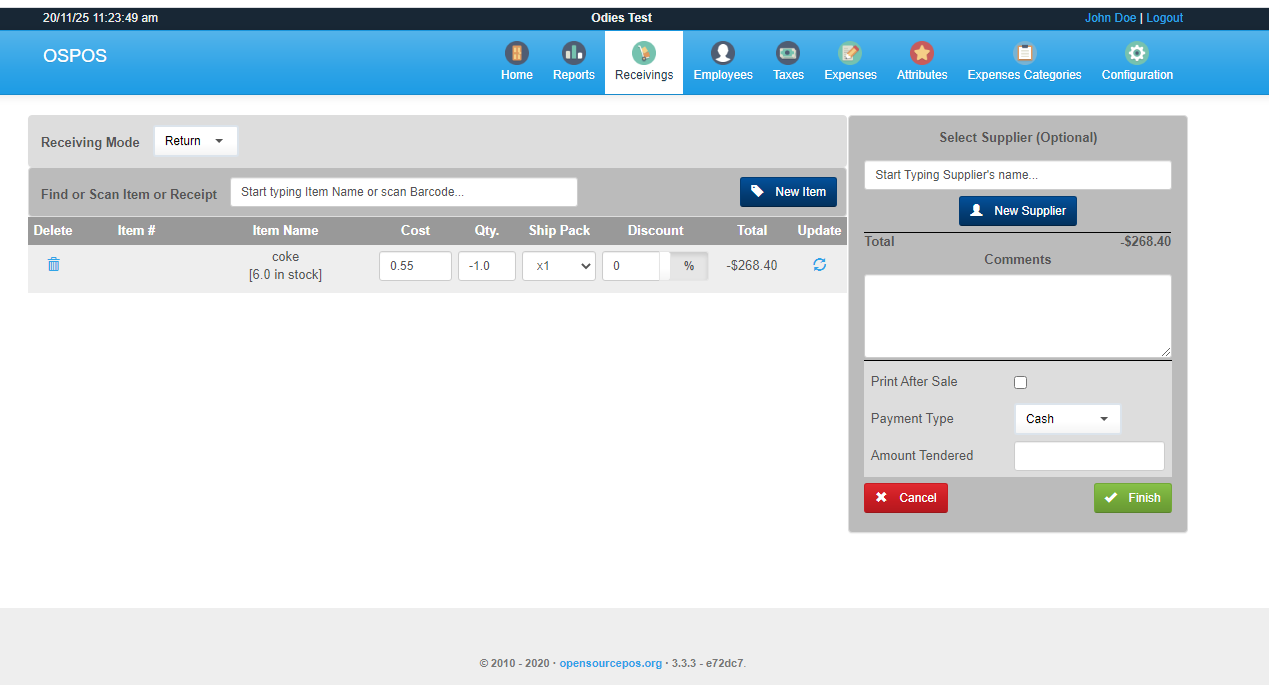Open the Attributes star icon
This screenshot has height=685, width=1269.
[922, 53]
